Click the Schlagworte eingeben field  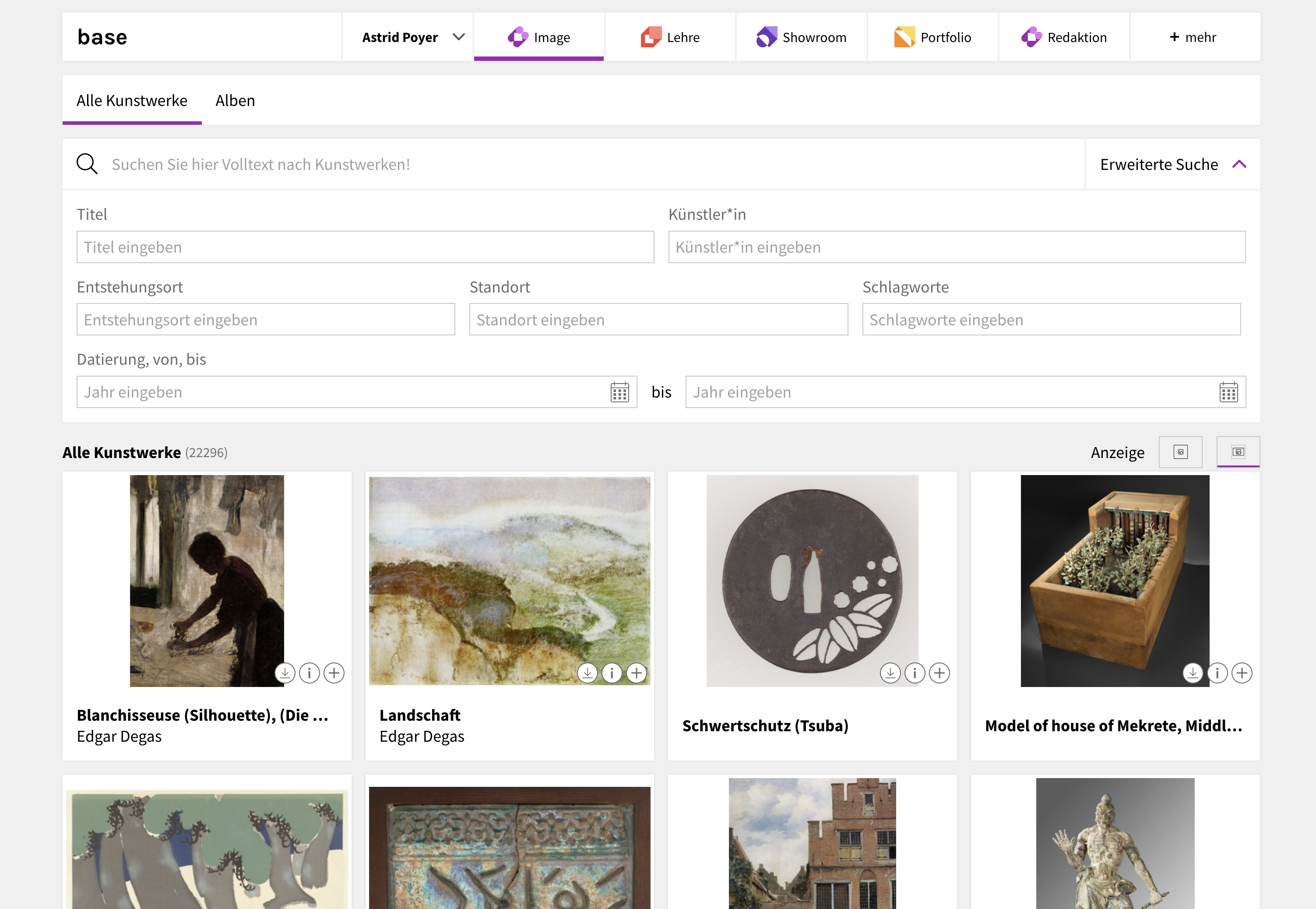[1051, 319]
